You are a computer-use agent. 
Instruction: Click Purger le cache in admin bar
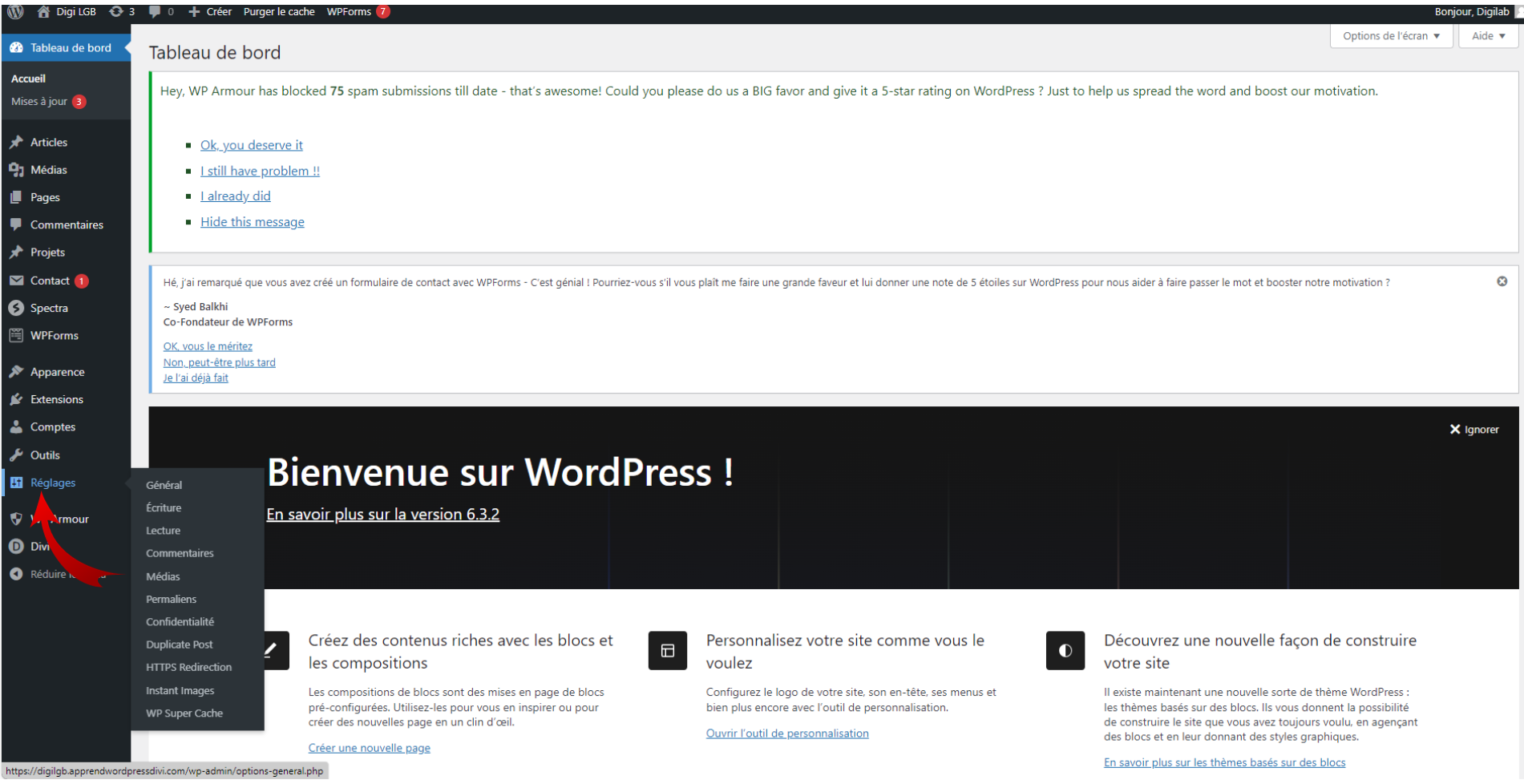click(279, 11)
